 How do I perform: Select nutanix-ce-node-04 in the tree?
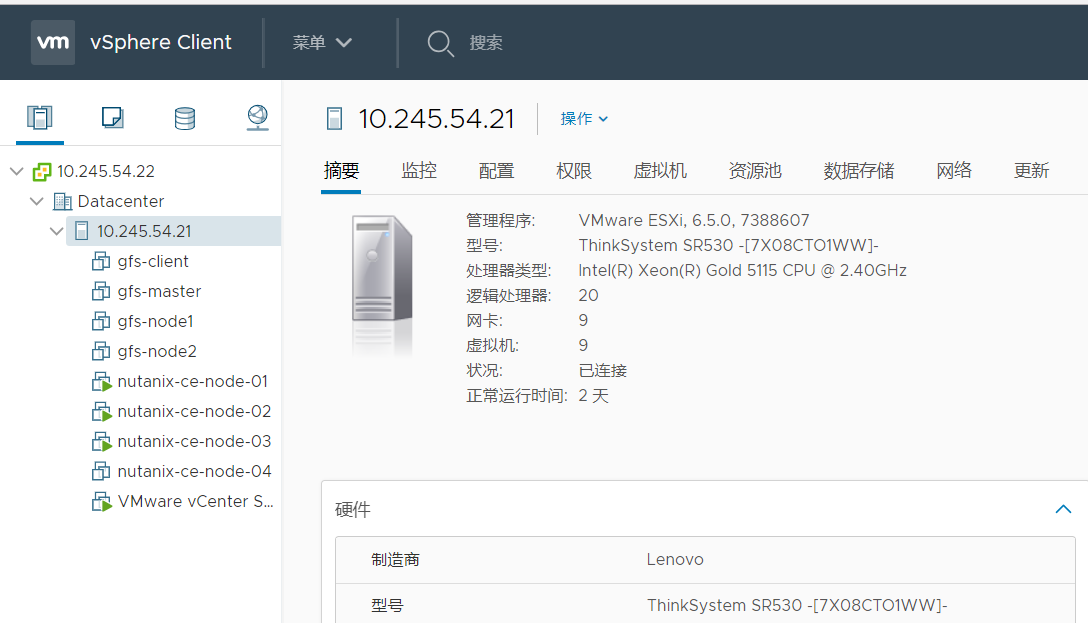click(194, 472)
